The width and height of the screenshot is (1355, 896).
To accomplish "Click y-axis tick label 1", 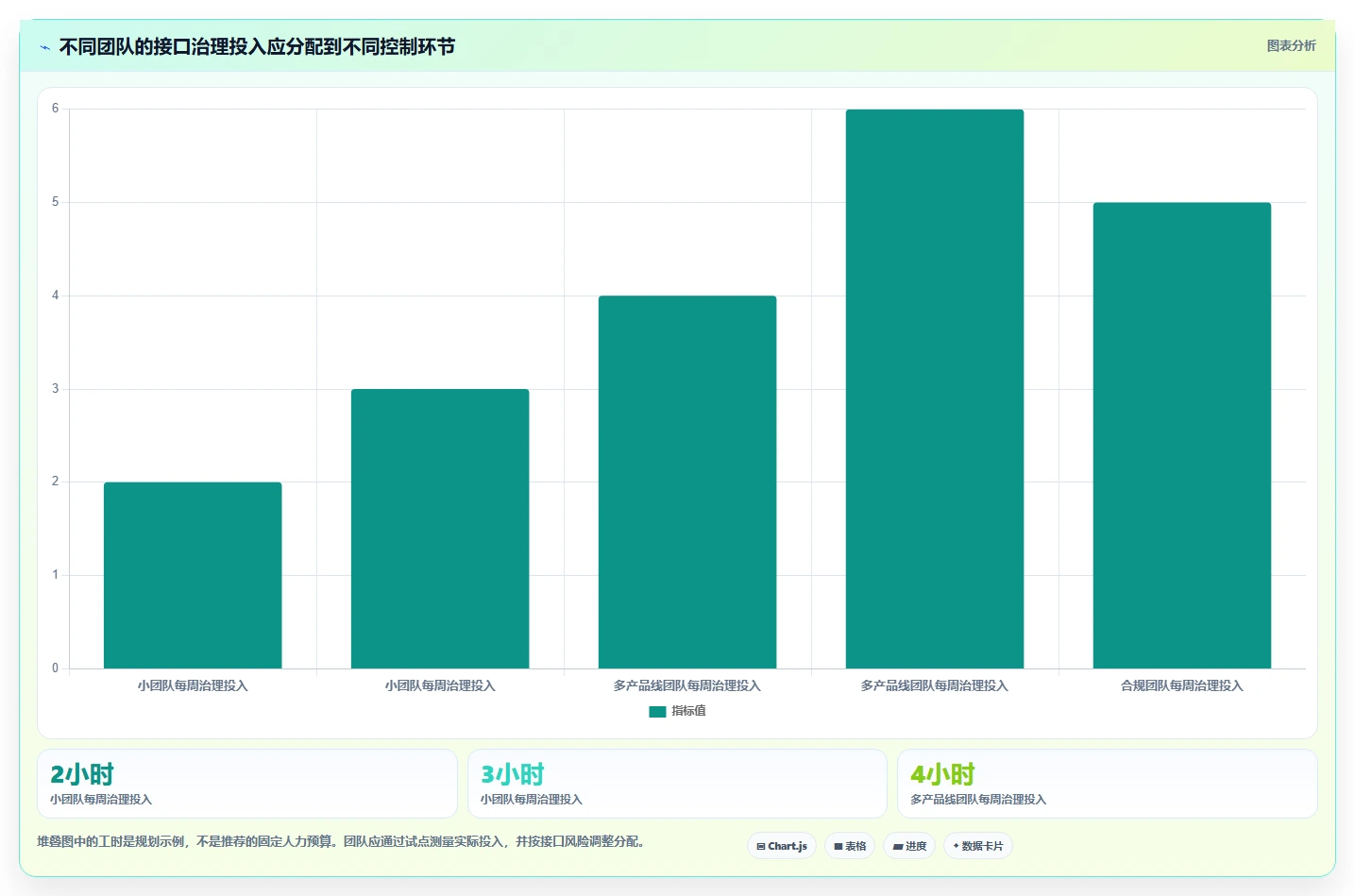I will 55,575.
